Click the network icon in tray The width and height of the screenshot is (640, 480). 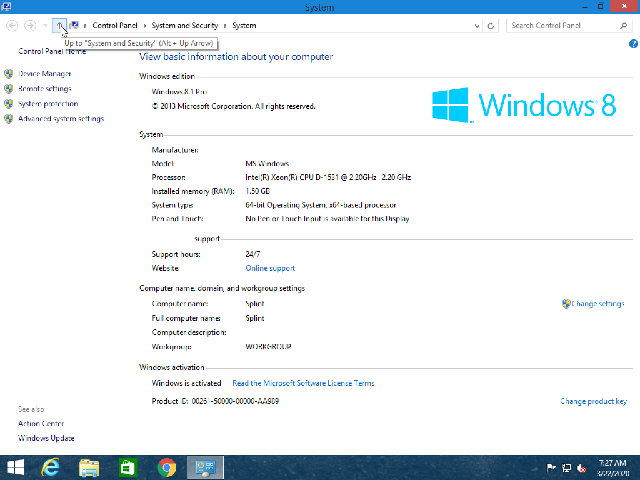coord(567,468)
